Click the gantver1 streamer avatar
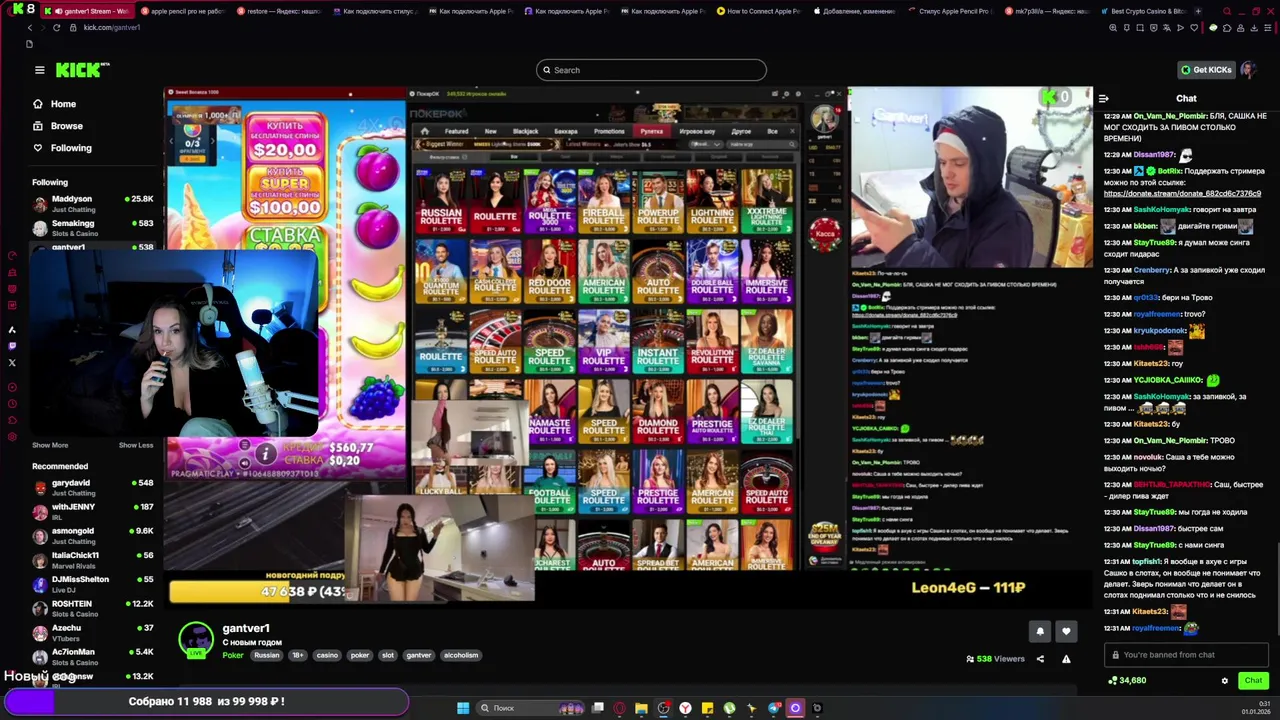 tap(196, 639)
